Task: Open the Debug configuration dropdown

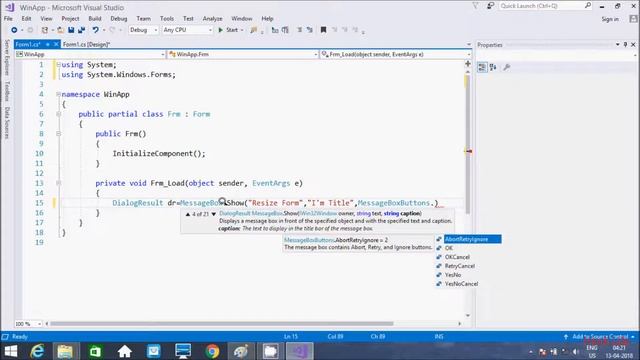Action: point(143,30)
